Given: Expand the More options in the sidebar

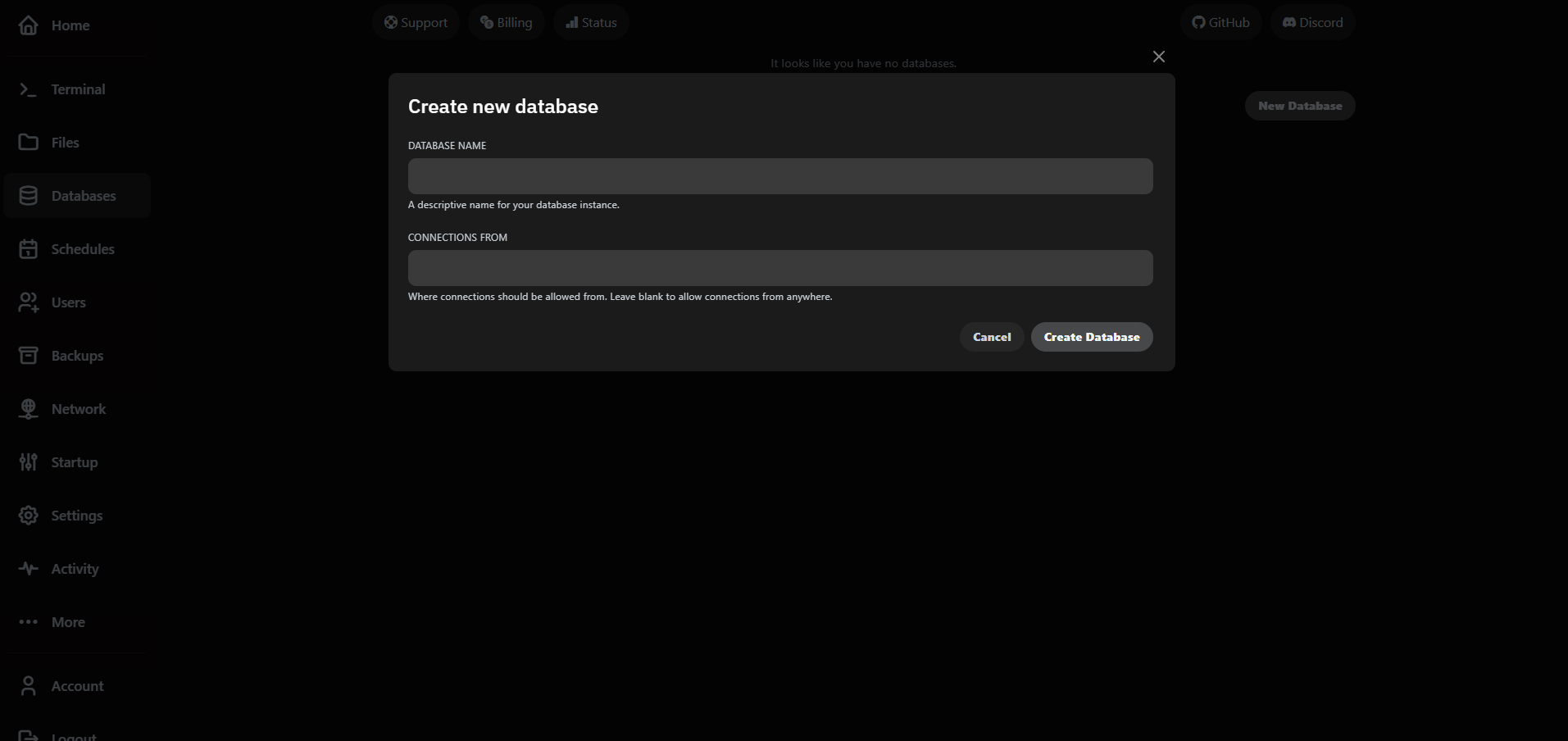Looking at the screenshot, I should click(x=67, y=621).
